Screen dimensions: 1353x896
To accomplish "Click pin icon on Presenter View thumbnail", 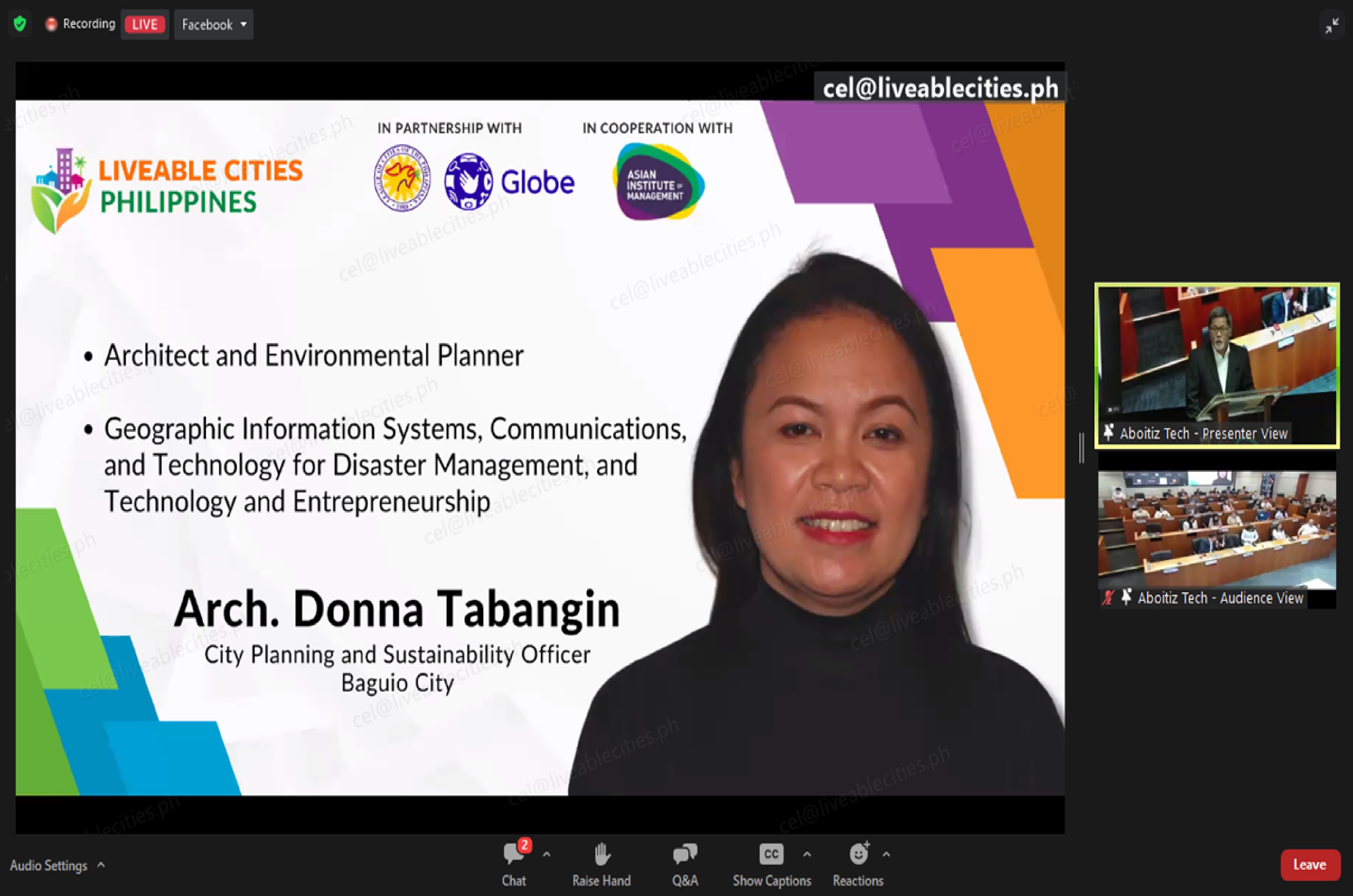I will tap(1108, 433).
